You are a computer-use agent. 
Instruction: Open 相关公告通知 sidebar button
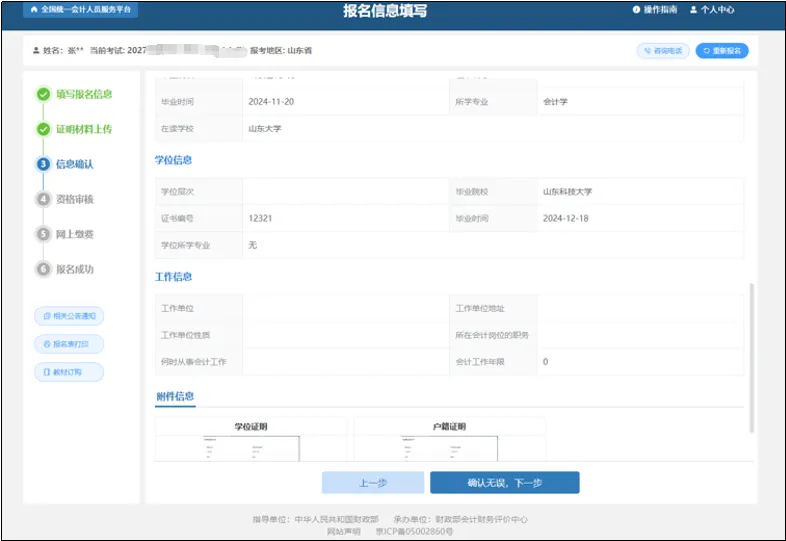tap(69, 316)
